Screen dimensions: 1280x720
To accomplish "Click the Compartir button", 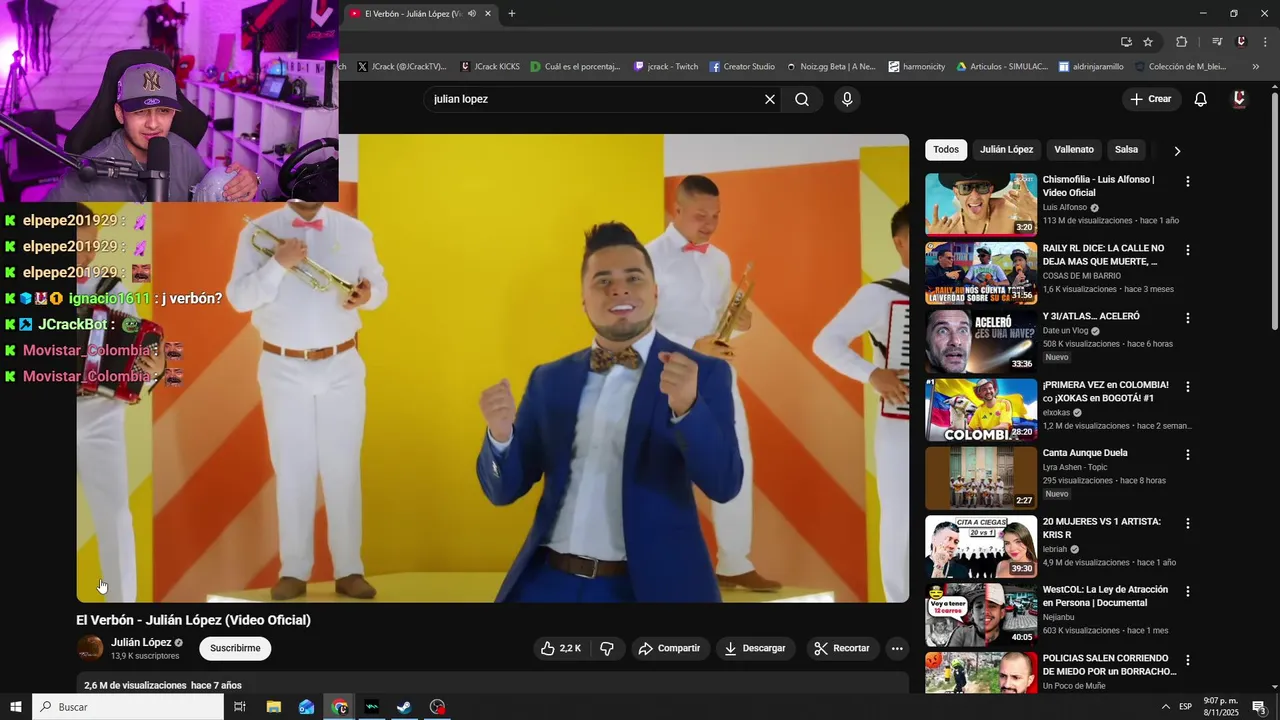I will [669, 648].
